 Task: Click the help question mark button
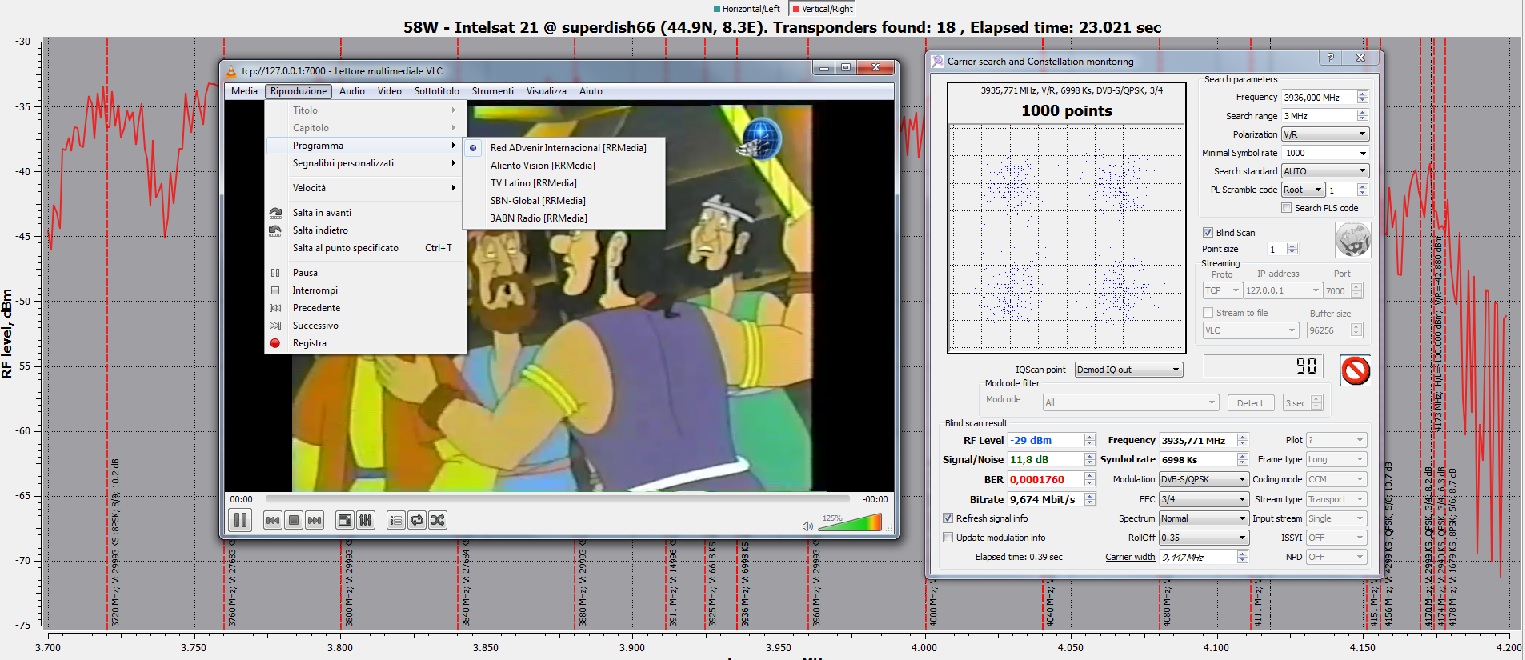click(1331, 60)
